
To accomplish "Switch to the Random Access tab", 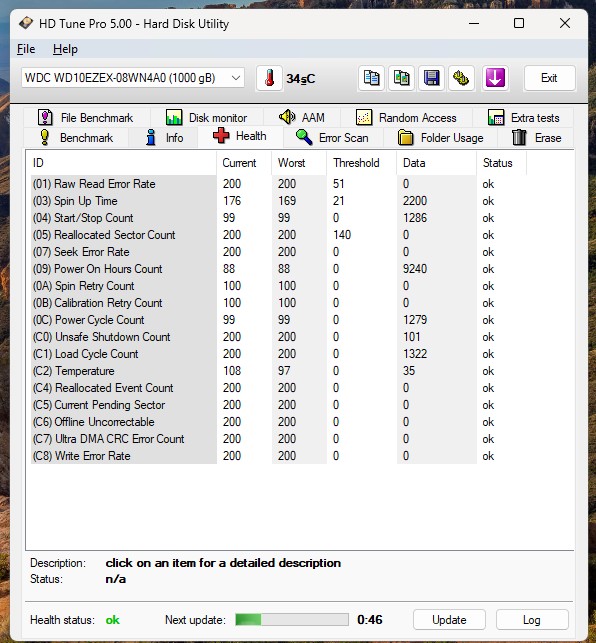I will coord(406,118).
